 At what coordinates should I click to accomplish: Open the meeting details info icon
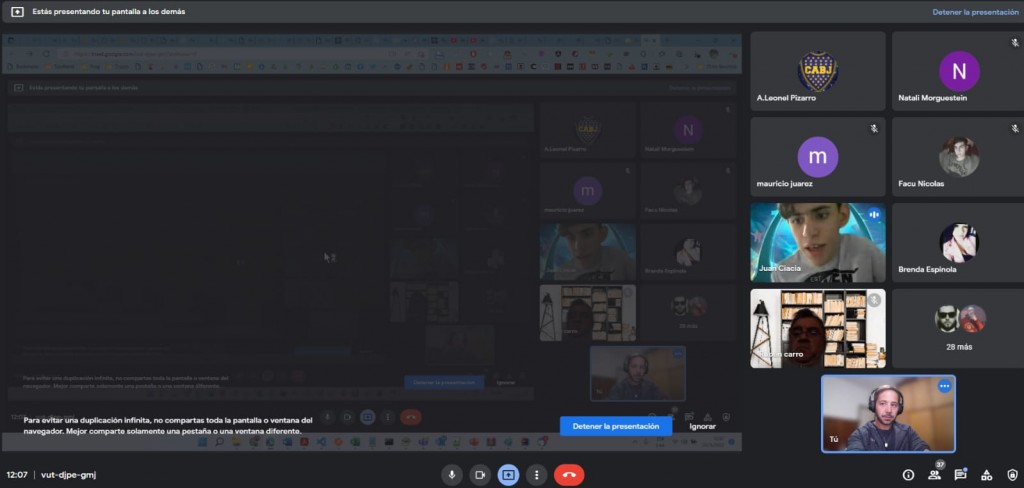coord(908,475)
